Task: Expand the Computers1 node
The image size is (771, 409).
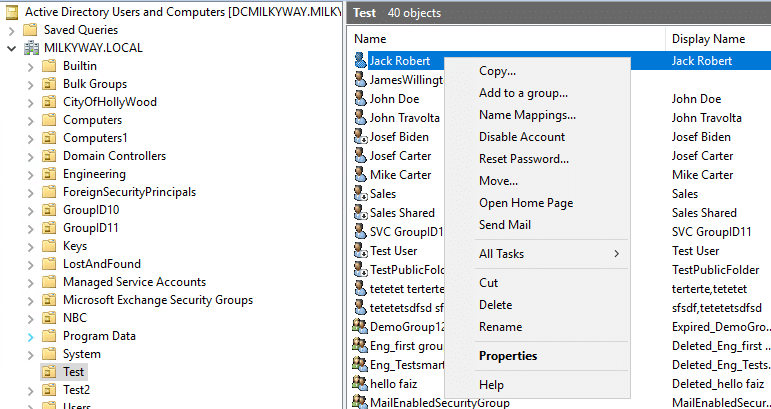Action: [x=30, y=139]
